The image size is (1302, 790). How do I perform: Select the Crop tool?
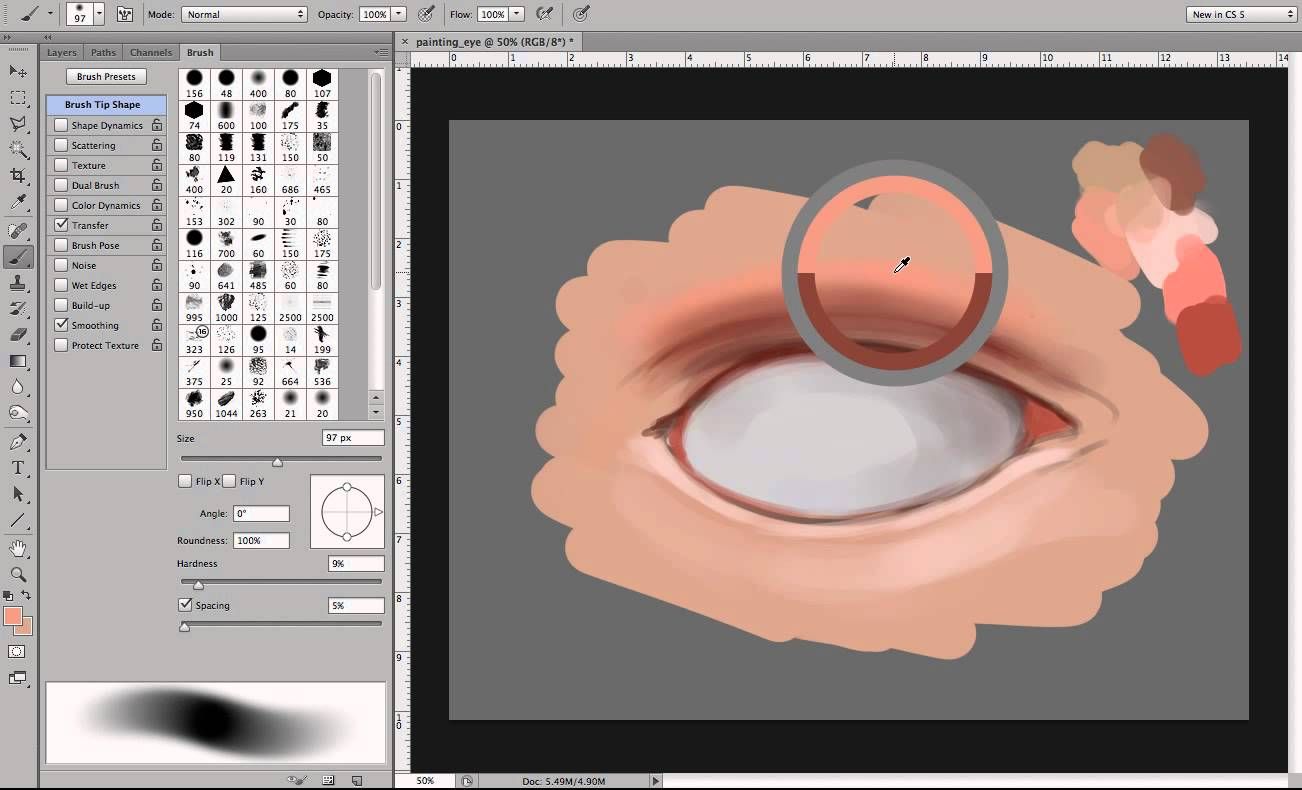18,176
